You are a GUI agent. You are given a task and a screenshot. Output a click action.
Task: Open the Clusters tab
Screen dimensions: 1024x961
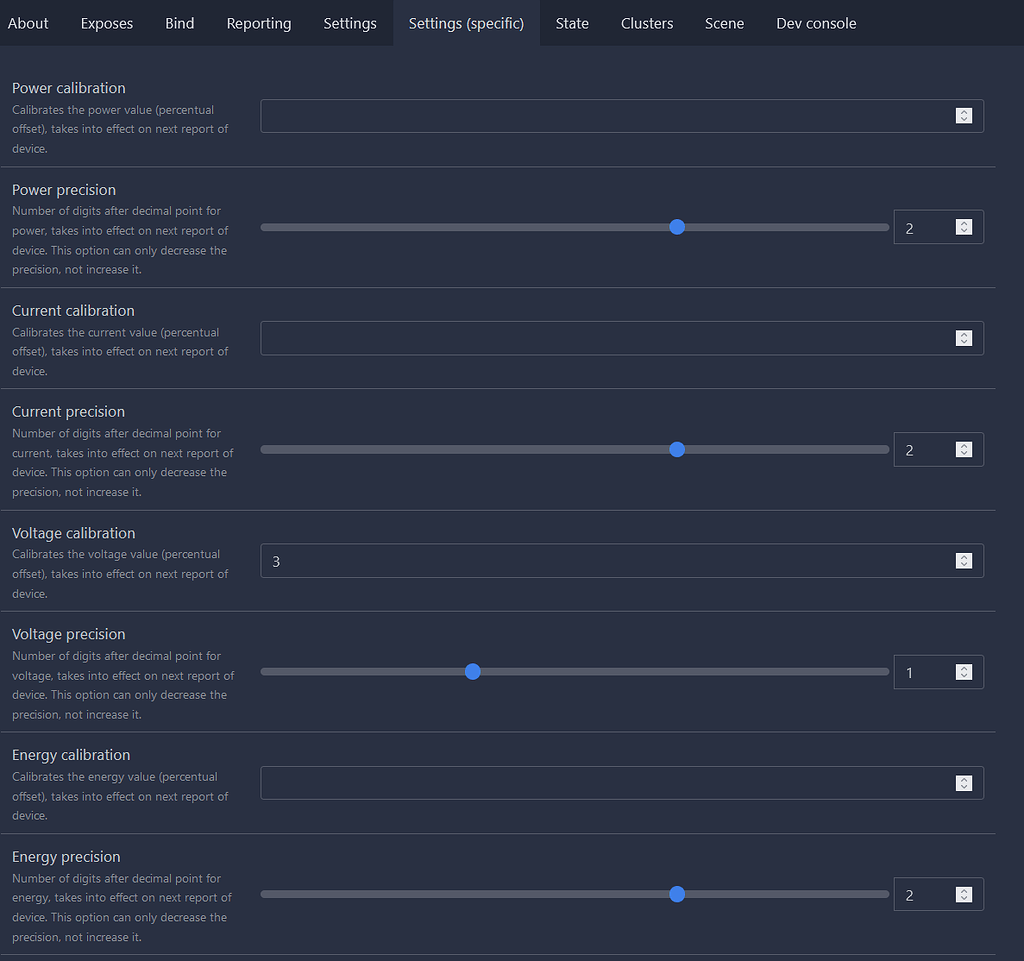[x=646, y=22]
